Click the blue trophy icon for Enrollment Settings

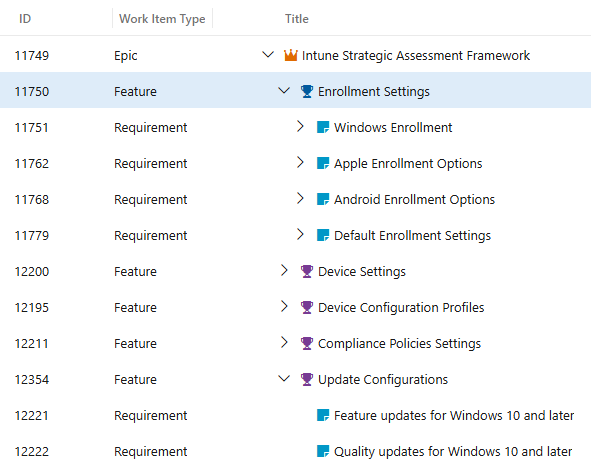tap(307, 91)
